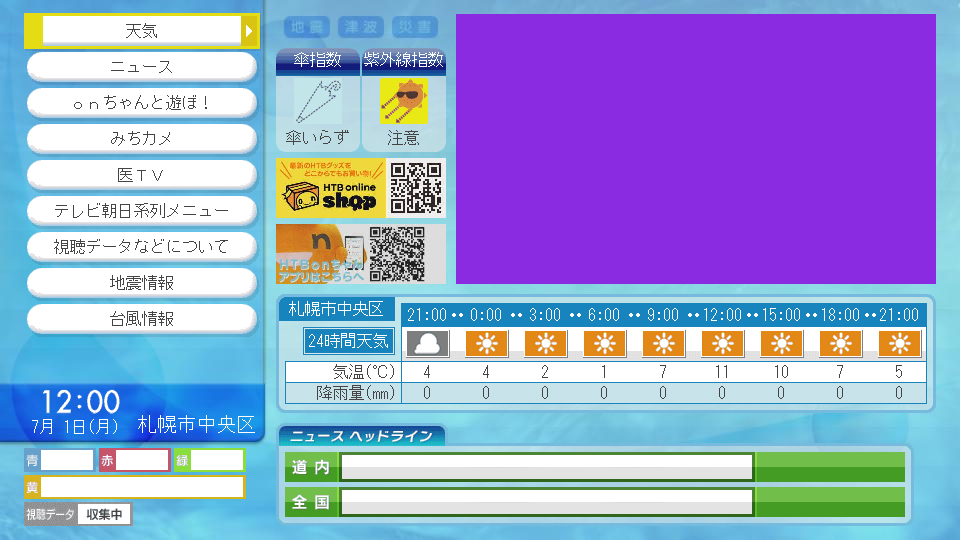The height and width of the screenshot is (540, 960).
Task: Click the QR code beside the app banner
Action: pos(397,254)
